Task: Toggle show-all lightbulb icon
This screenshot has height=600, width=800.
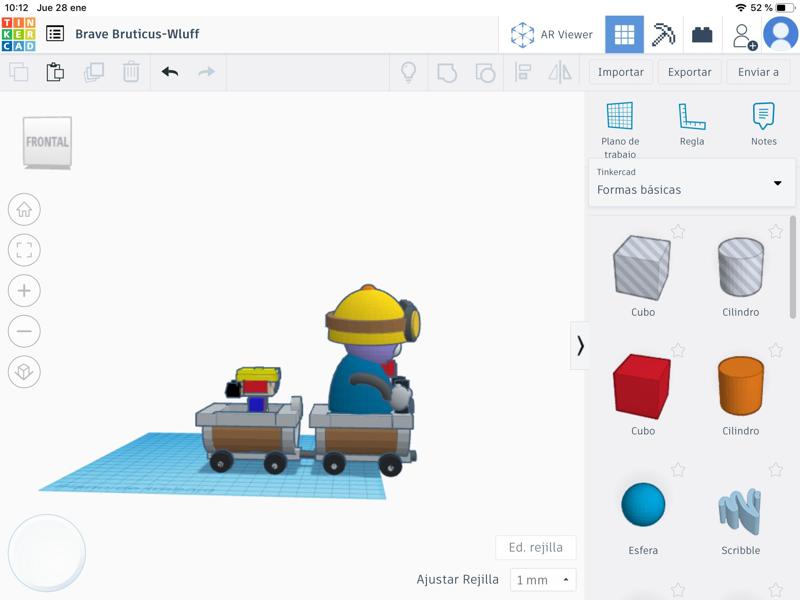Action: 409,72
